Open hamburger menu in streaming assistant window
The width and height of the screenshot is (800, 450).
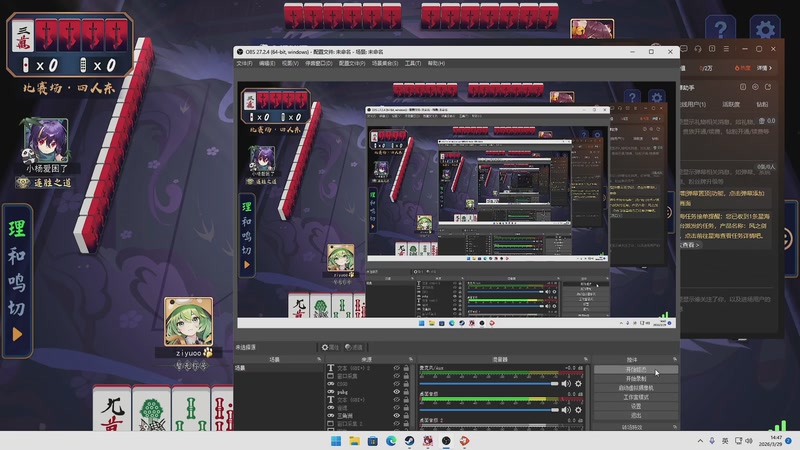(x=726, y=49)
